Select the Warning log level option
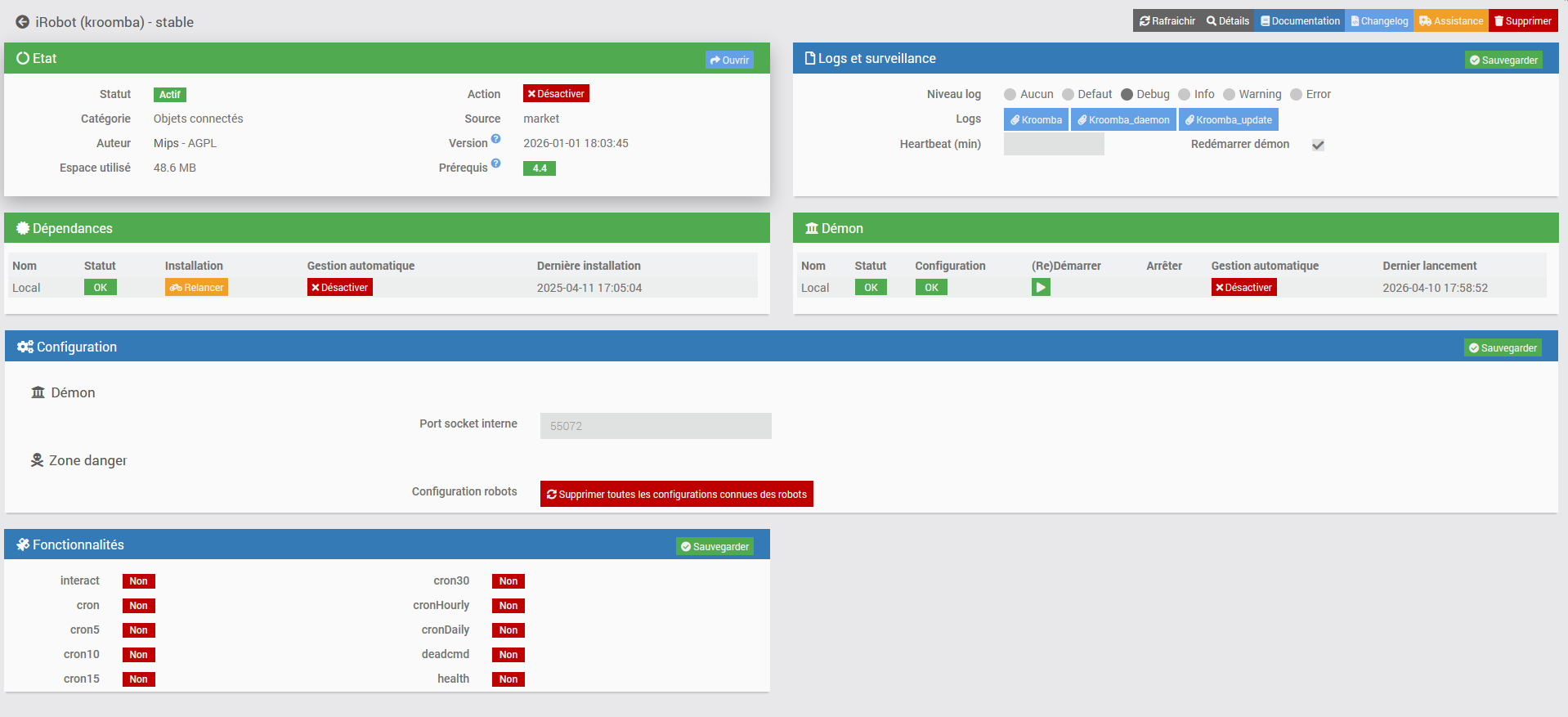Screen dimensions: 1568x717 1229,95
